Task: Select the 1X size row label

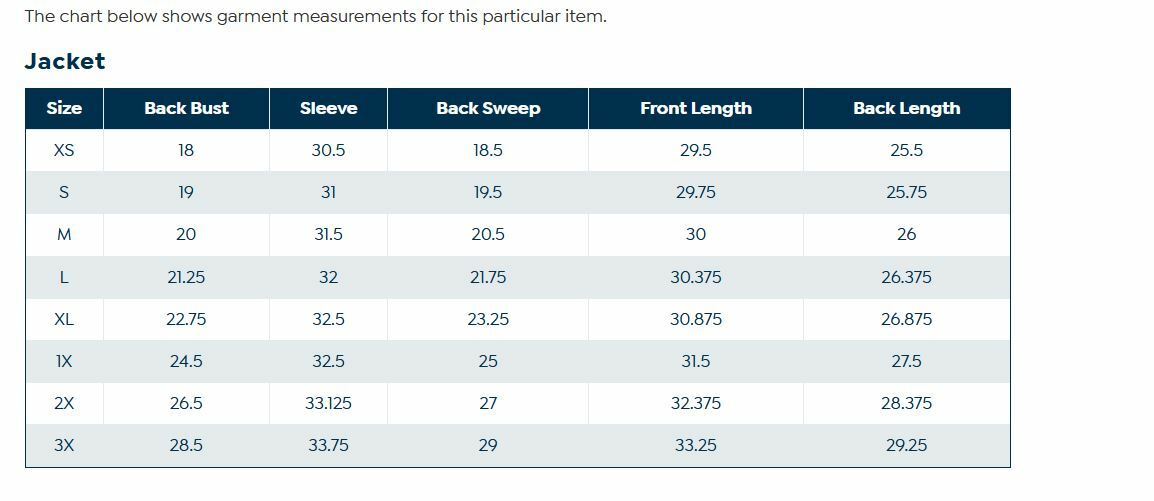Action: tap(64, 361)
